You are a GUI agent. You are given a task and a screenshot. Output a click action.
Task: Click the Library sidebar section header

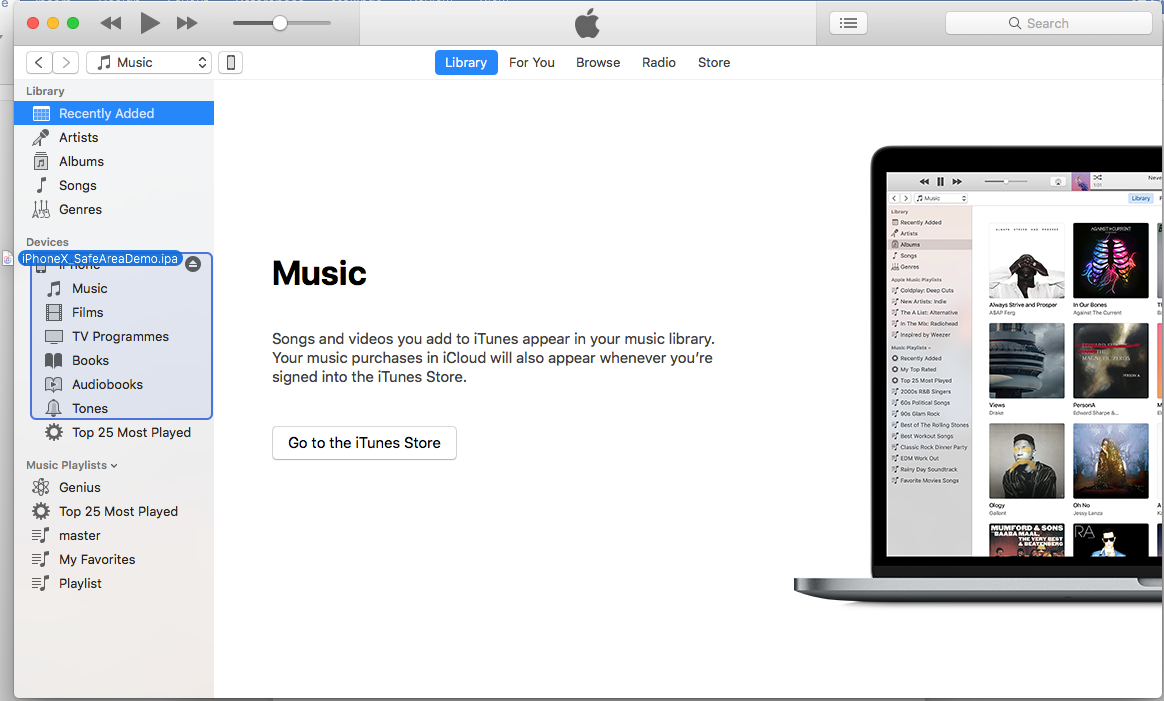pos(45,91)
